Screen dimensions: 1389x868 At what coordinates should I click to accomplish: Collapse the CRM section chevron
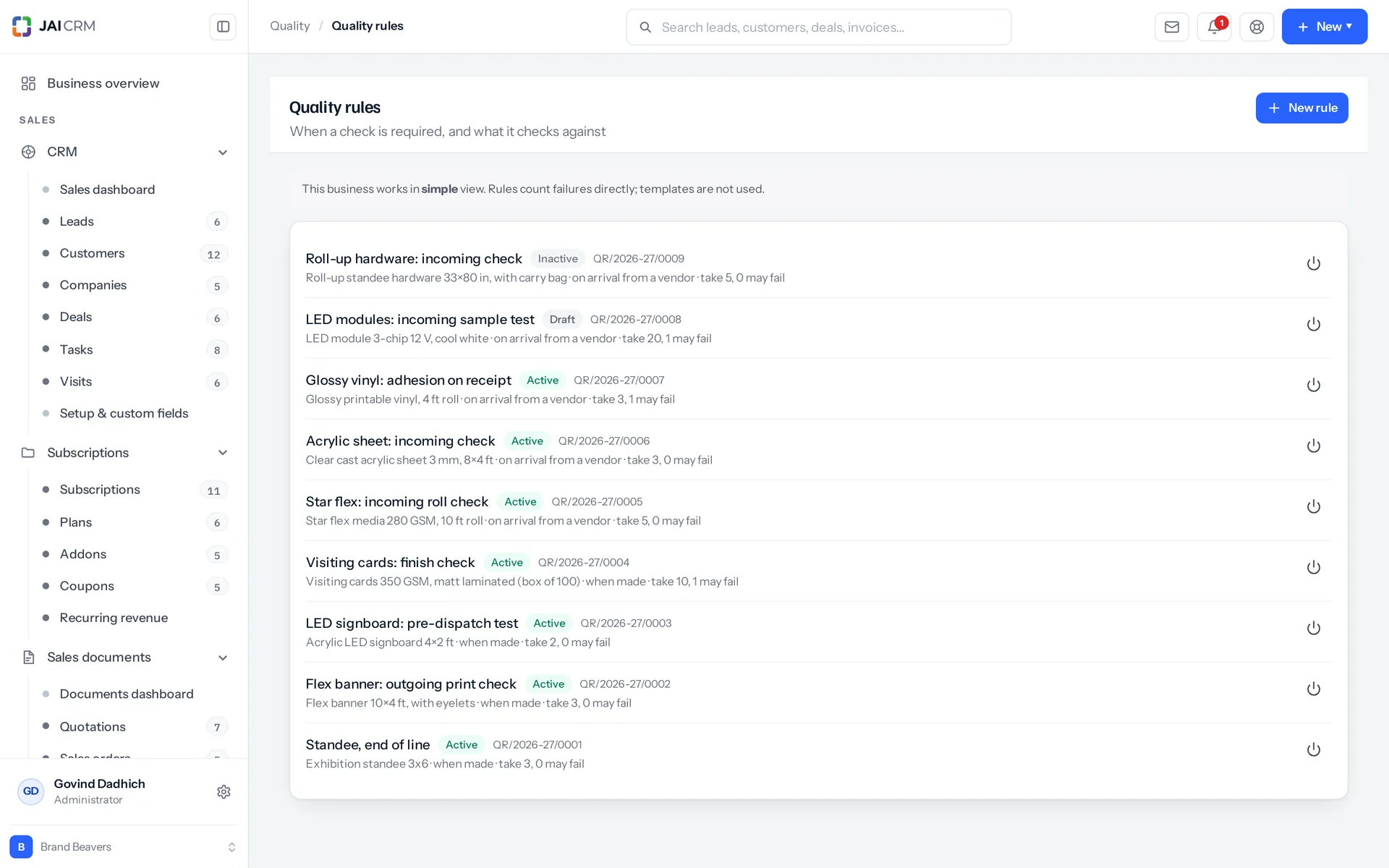pos(223,153)
